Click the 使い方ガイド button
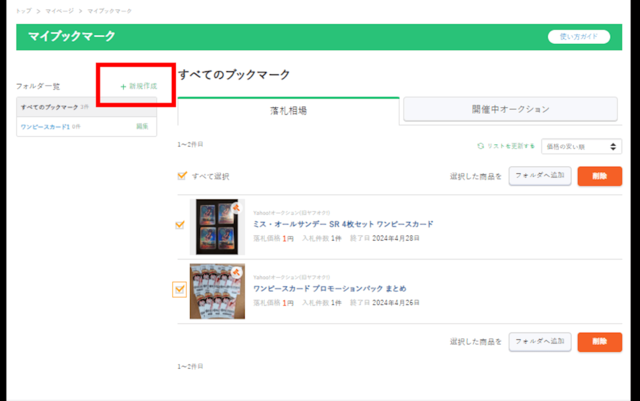Image resolution: width=640 pixels, height=401 pixels. click(578, 37)
